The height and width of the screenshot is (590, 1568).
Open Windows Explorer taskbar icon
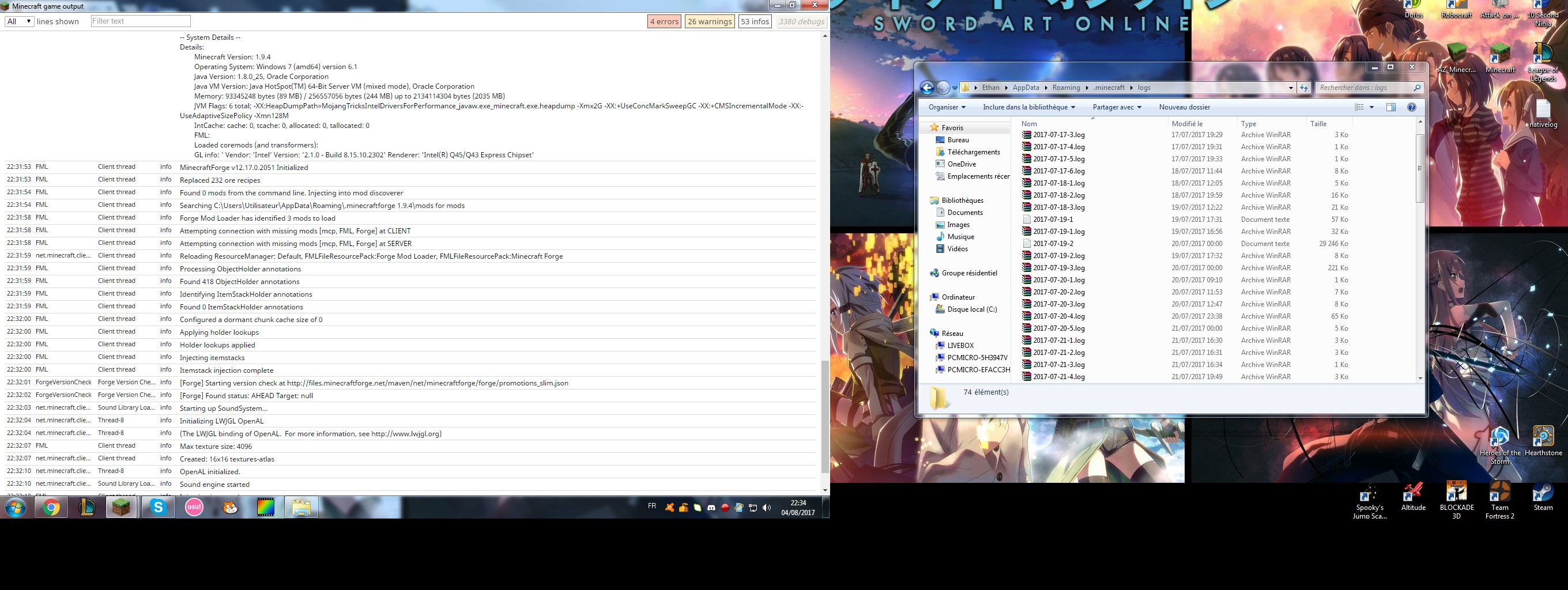pyautogui.click(x=301, y=507)
